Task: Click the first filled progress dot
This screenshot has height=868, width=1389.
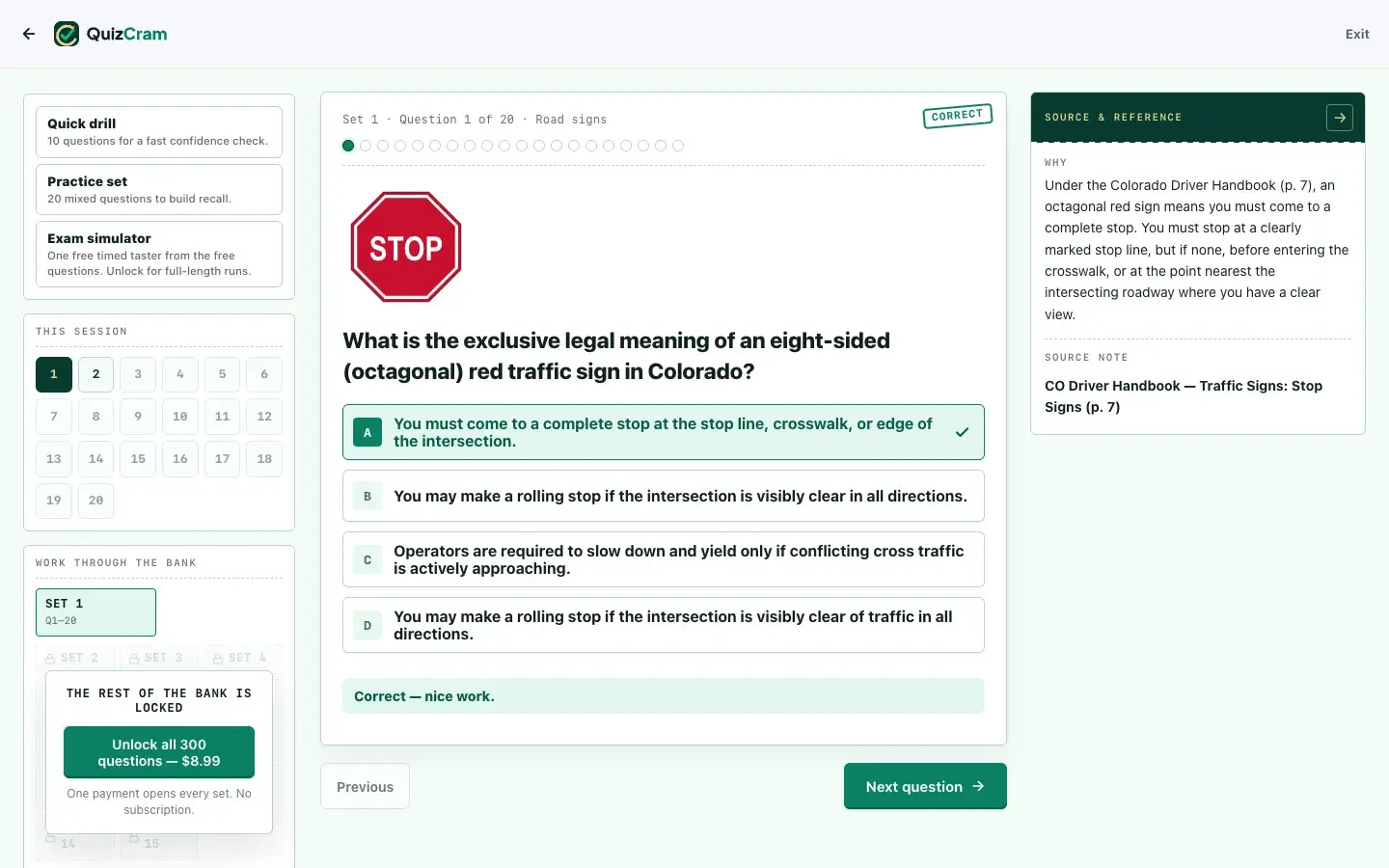Action: point(348,146)
